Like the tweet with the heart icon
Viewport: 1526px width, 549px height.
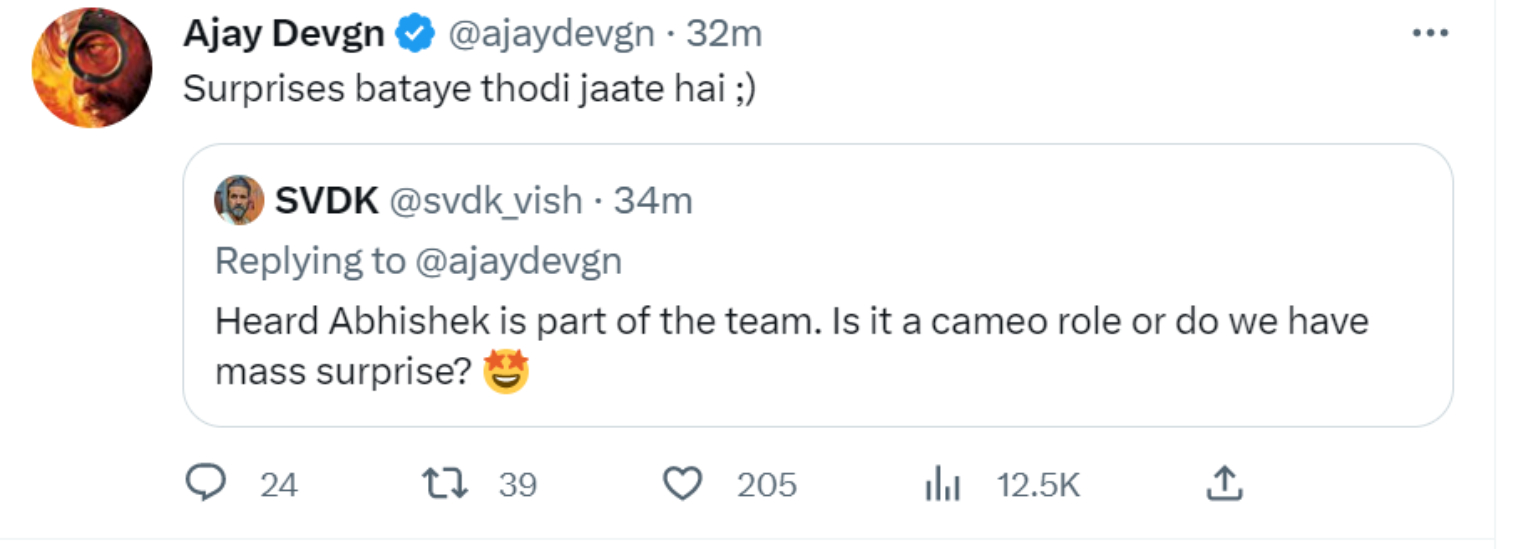tap(683, 484)
